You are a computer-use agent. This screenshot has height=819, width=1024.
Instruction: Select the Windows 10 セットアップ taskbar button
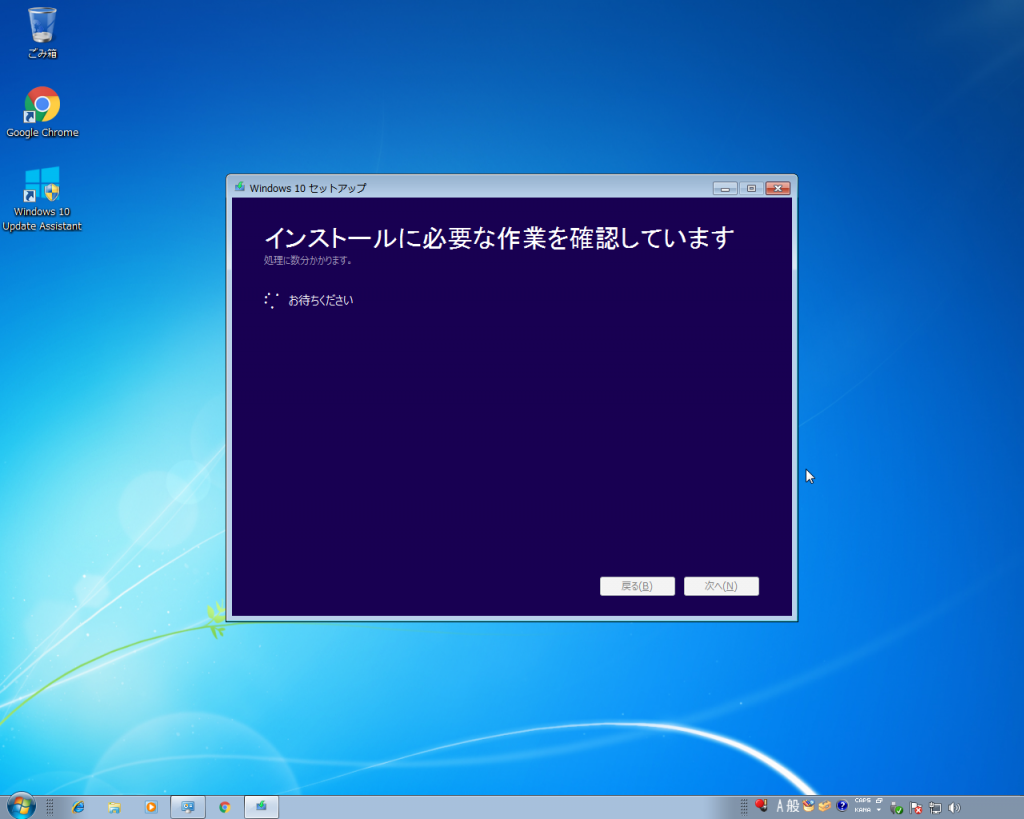point(260,806)
